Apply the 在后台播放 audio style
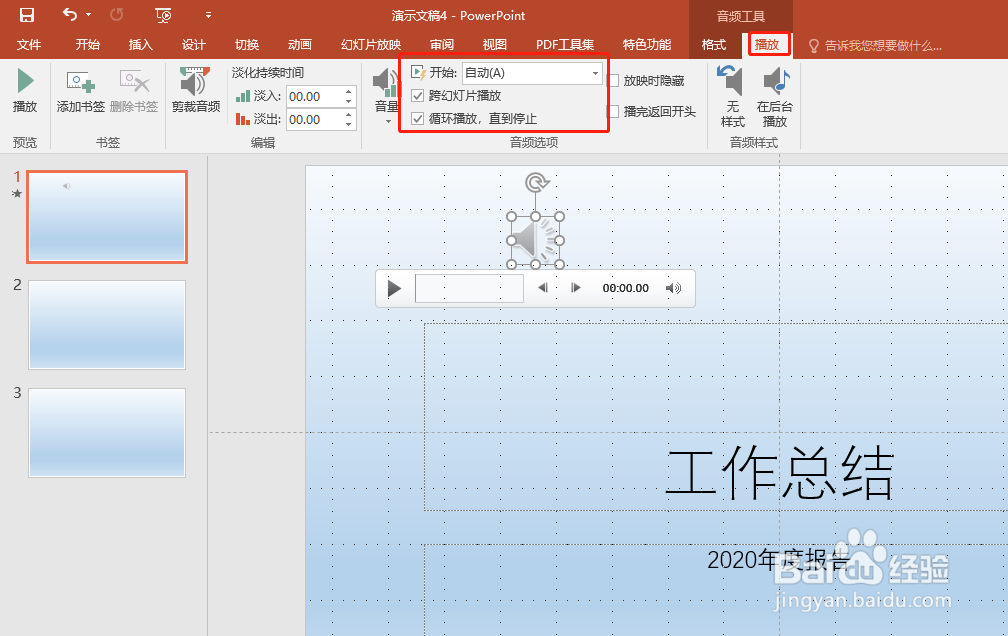The height and width of the screenshot is (636, 1008). pos(775,96)
